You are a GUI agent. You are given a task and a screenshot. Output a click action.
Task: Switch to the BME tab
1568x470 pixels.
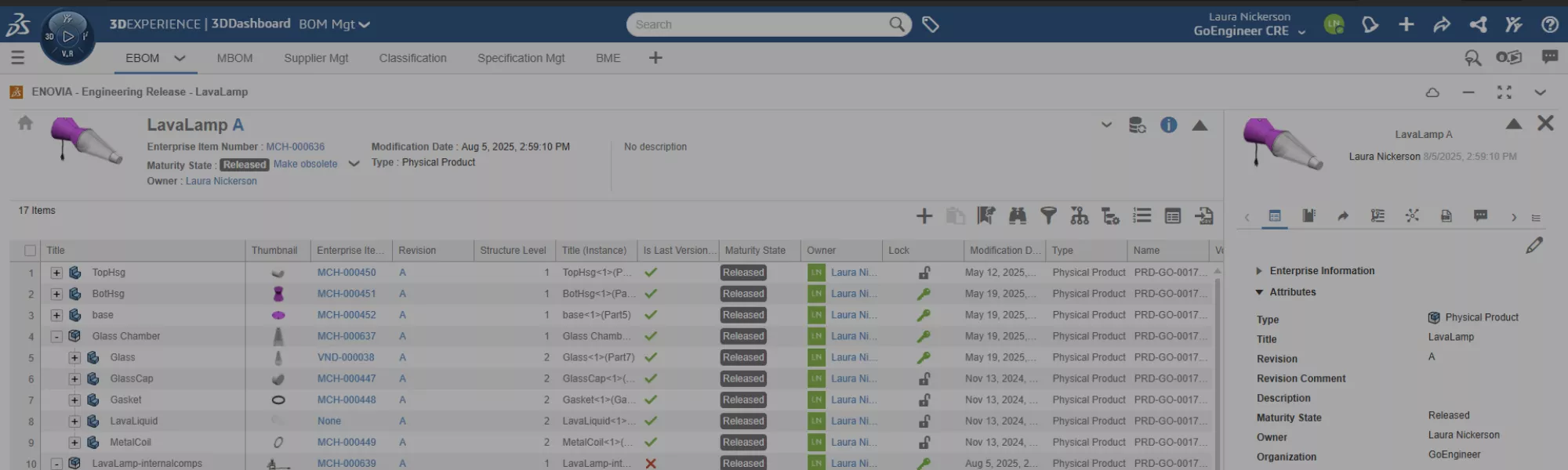(608, 58)
